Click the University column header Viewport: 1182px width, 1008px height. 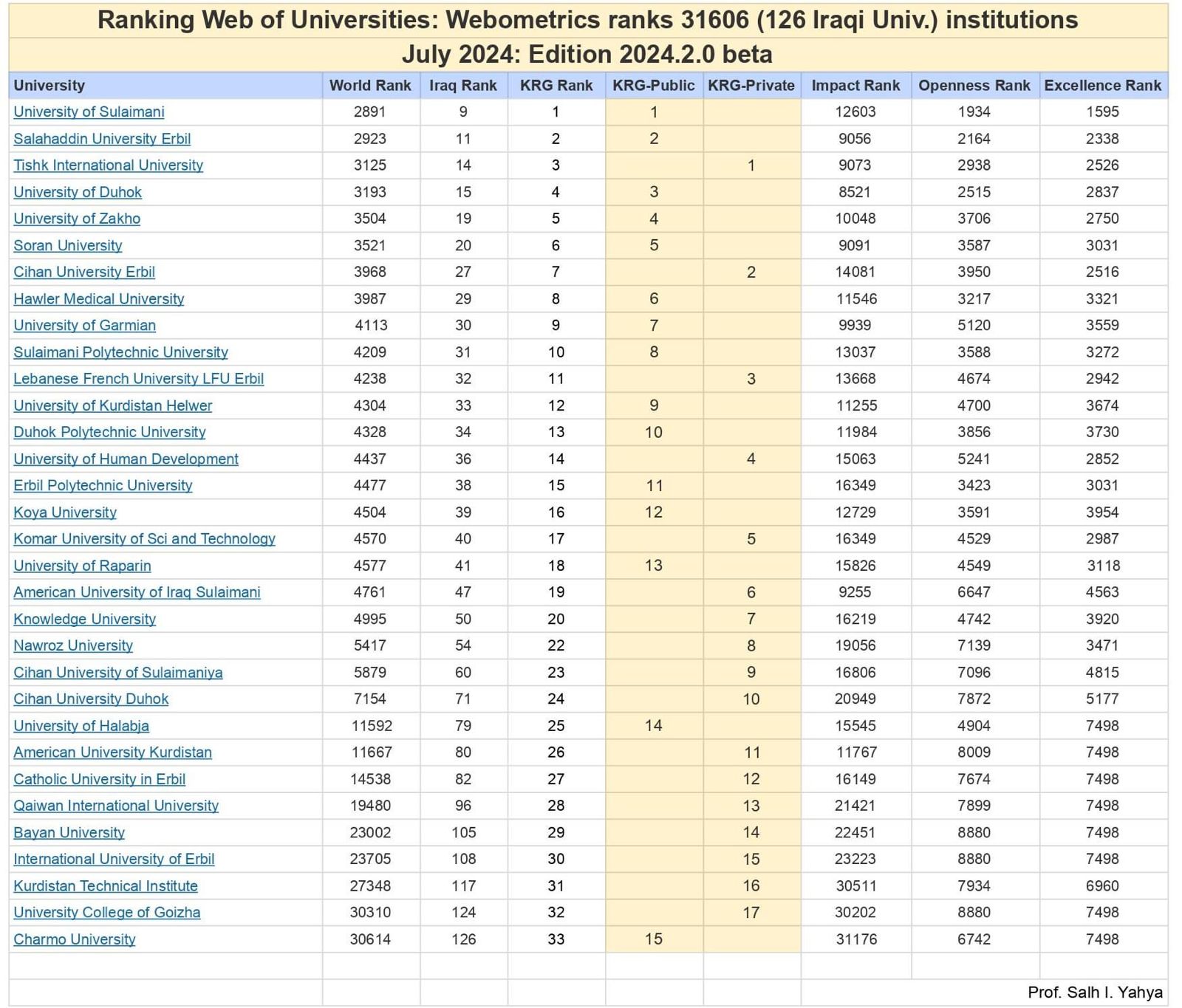(49, 86)
